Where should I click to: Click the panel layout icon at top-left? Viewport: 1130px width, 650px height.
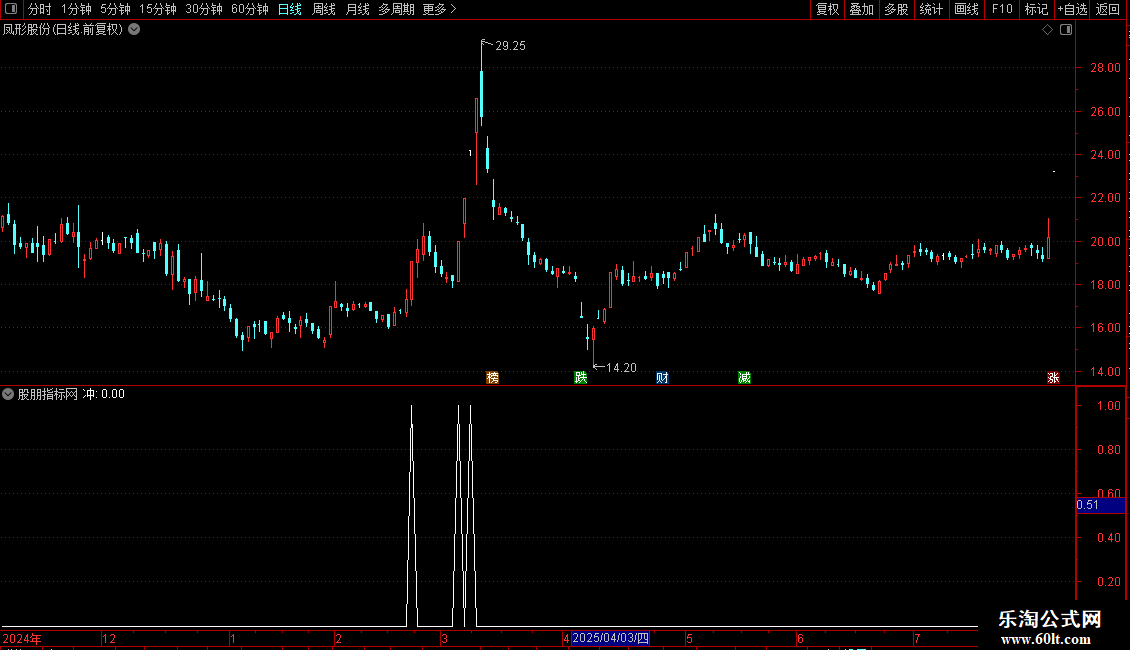(x=11, y=9)
